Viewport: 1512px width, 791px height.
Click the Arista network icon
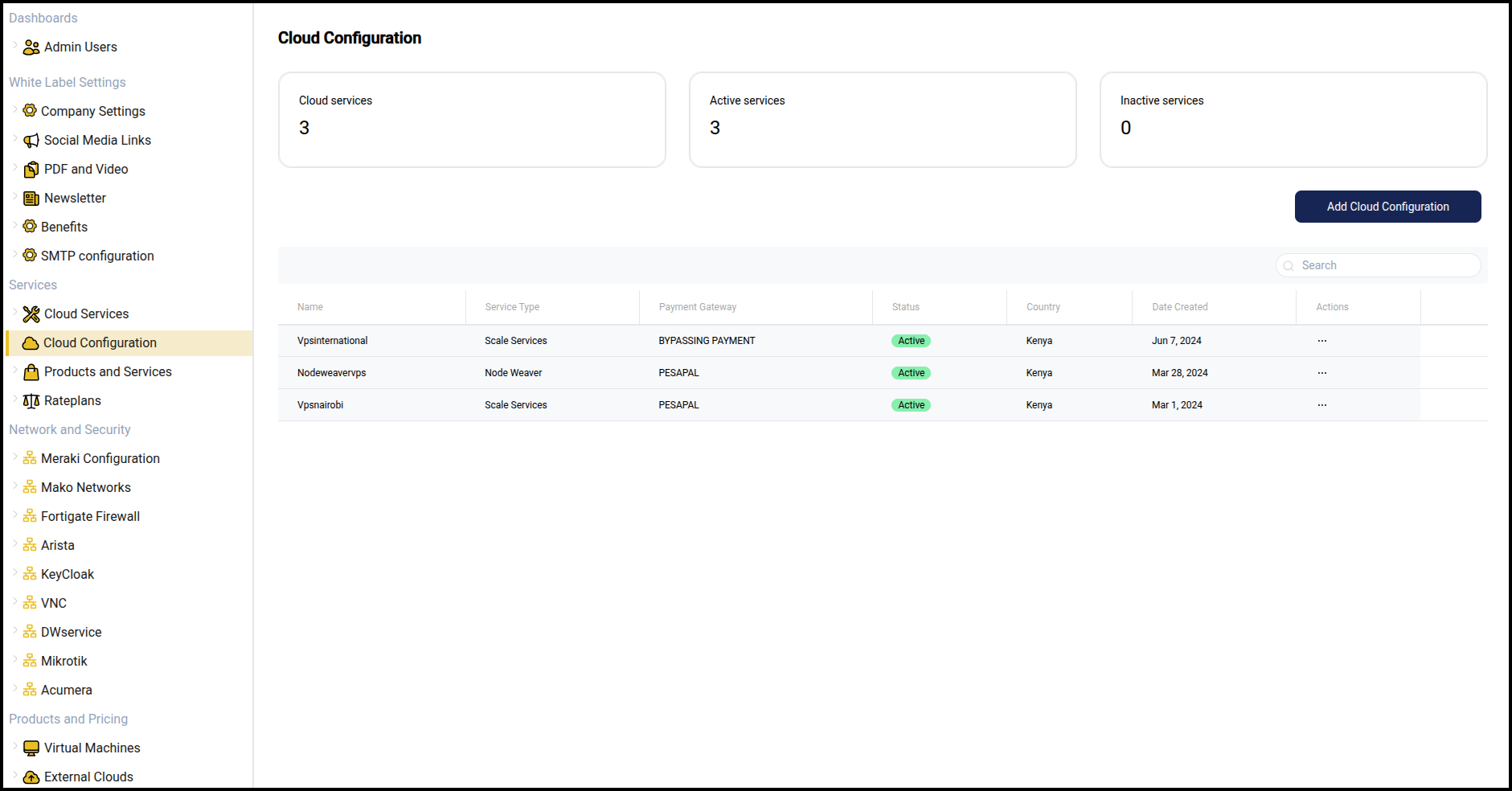(x=30, y=545)
